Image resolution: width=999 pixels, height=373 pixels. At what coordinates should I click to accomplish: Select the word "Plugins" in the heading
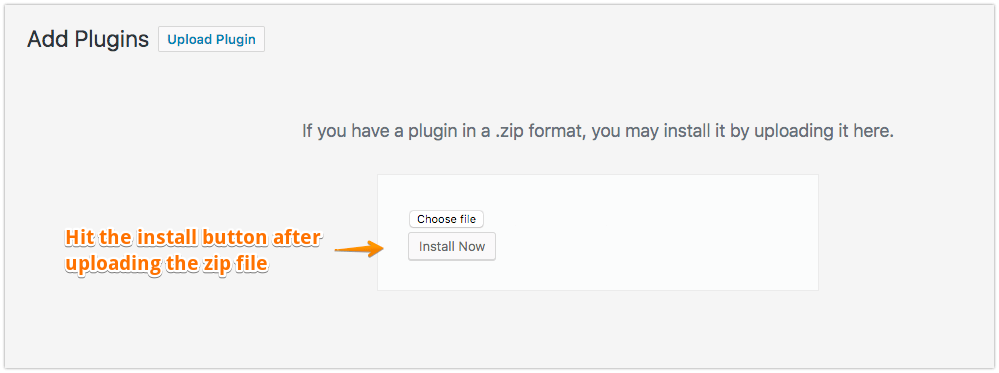(x=112, y=40)
